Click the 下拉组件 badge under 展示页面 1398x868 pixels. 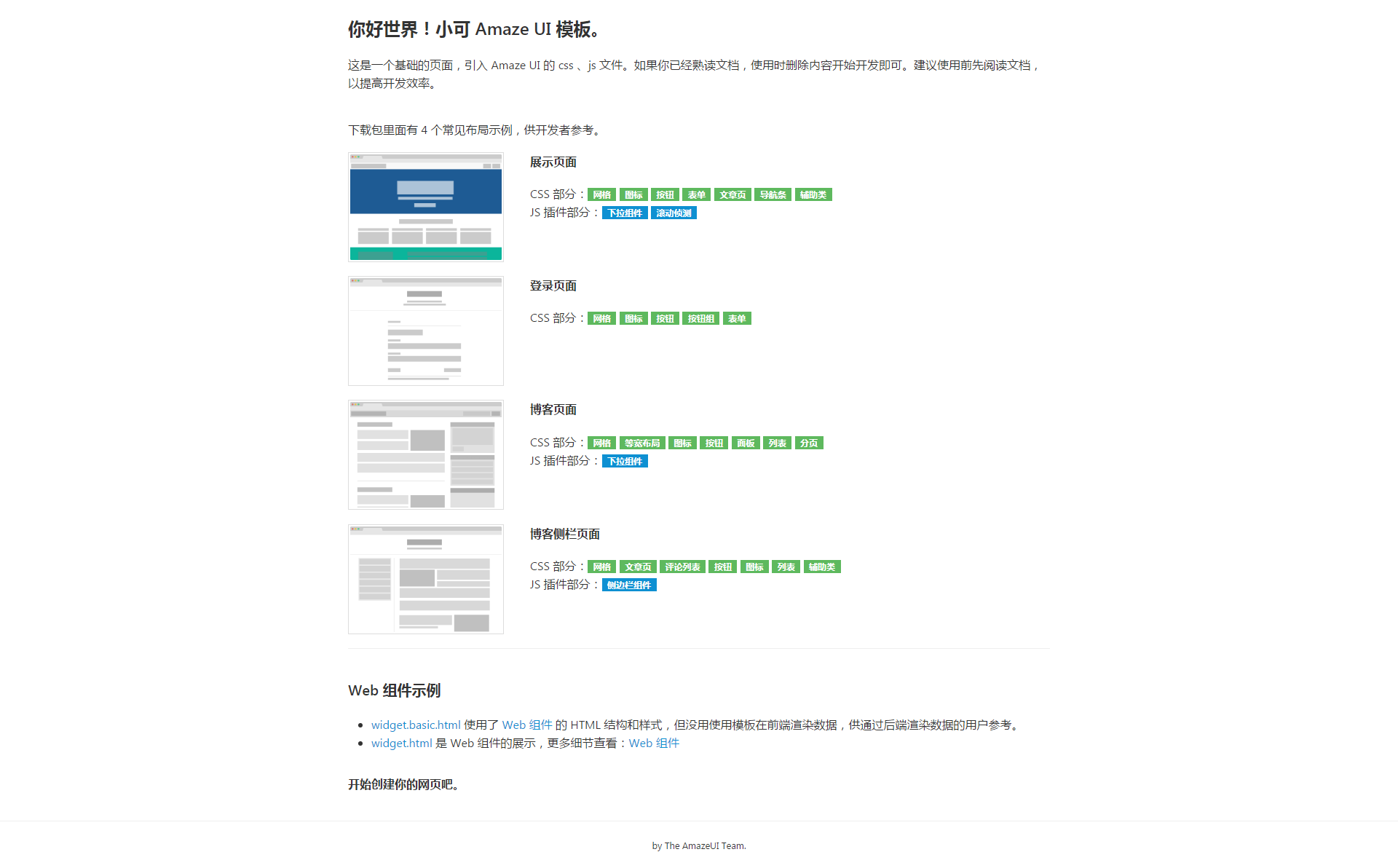[625, 213]
